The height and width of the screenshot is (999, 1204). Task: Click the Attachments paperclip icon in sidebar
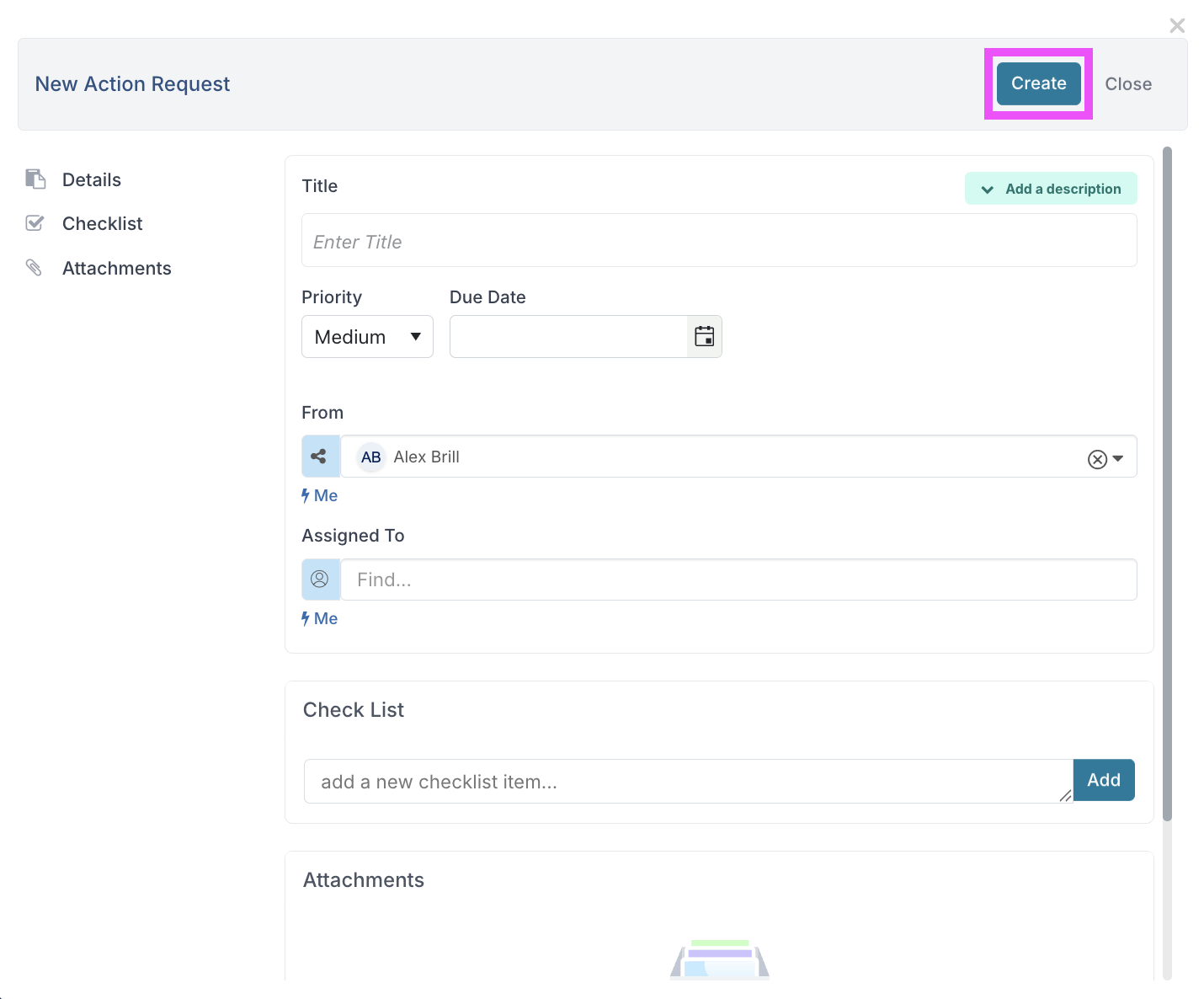(x=34, y=268)
